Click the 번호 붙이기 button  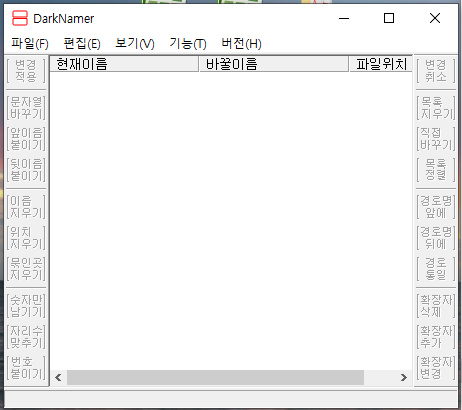tap(26, 368)
